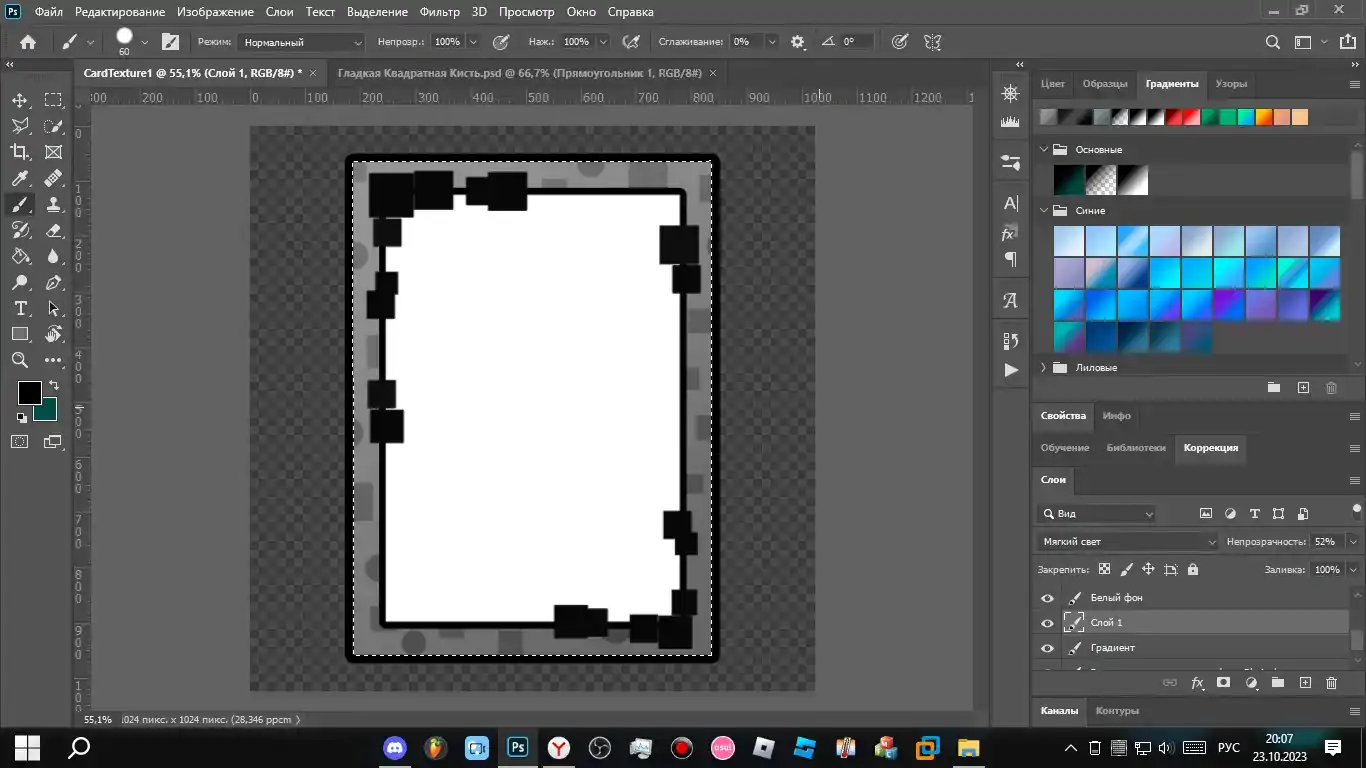This screenshot has height=768, width=1366.
Task: Delete layer using the trash icon in Layers panel
Action: (x=1331, y=683)
